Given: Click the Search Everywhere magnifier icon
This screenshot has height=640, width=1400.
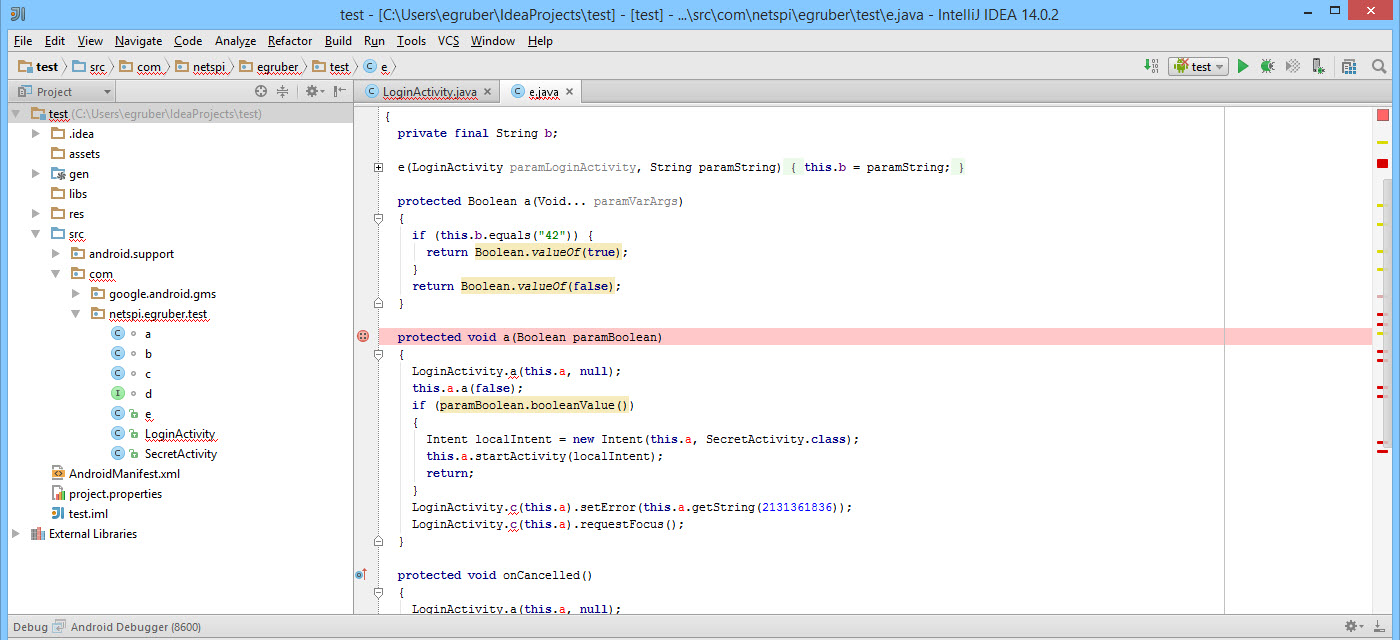Looking at the screenshot, I should [1379, 66].
